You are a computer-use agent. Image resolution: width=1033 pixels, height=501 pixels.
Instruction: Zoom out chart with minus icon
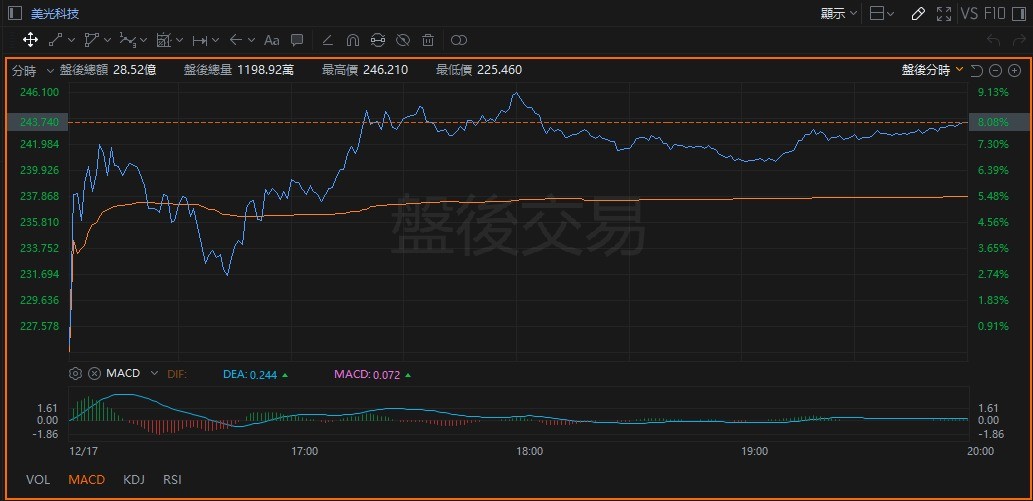[x=996, y=70]
